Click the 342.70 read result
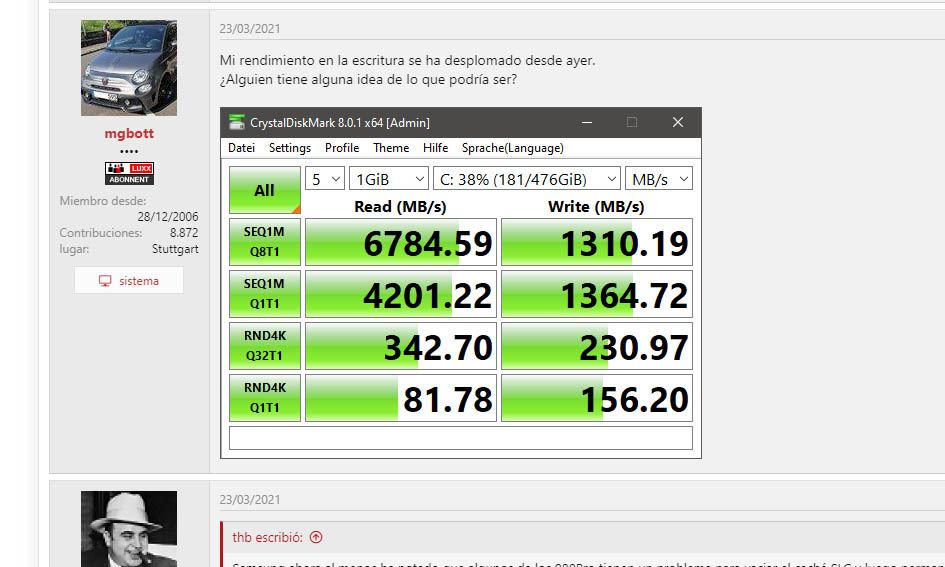Image resolution: width=945 pixels, height=567 pixels. 401,346
